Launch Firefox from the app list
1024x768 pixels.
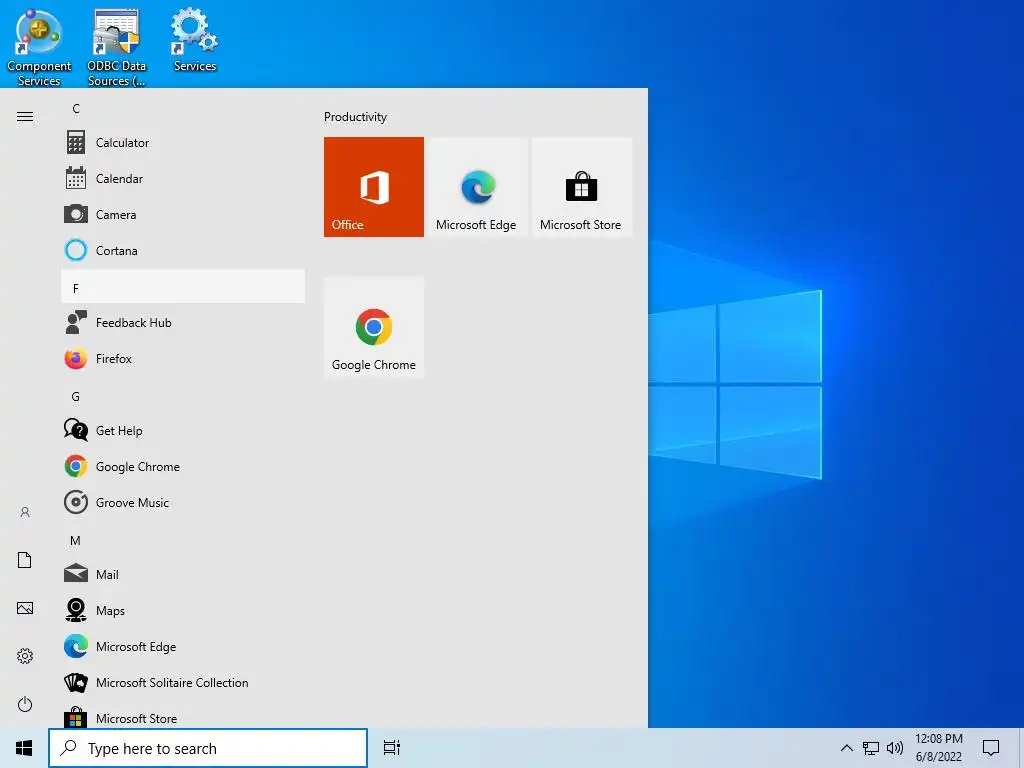coord(183,359)
